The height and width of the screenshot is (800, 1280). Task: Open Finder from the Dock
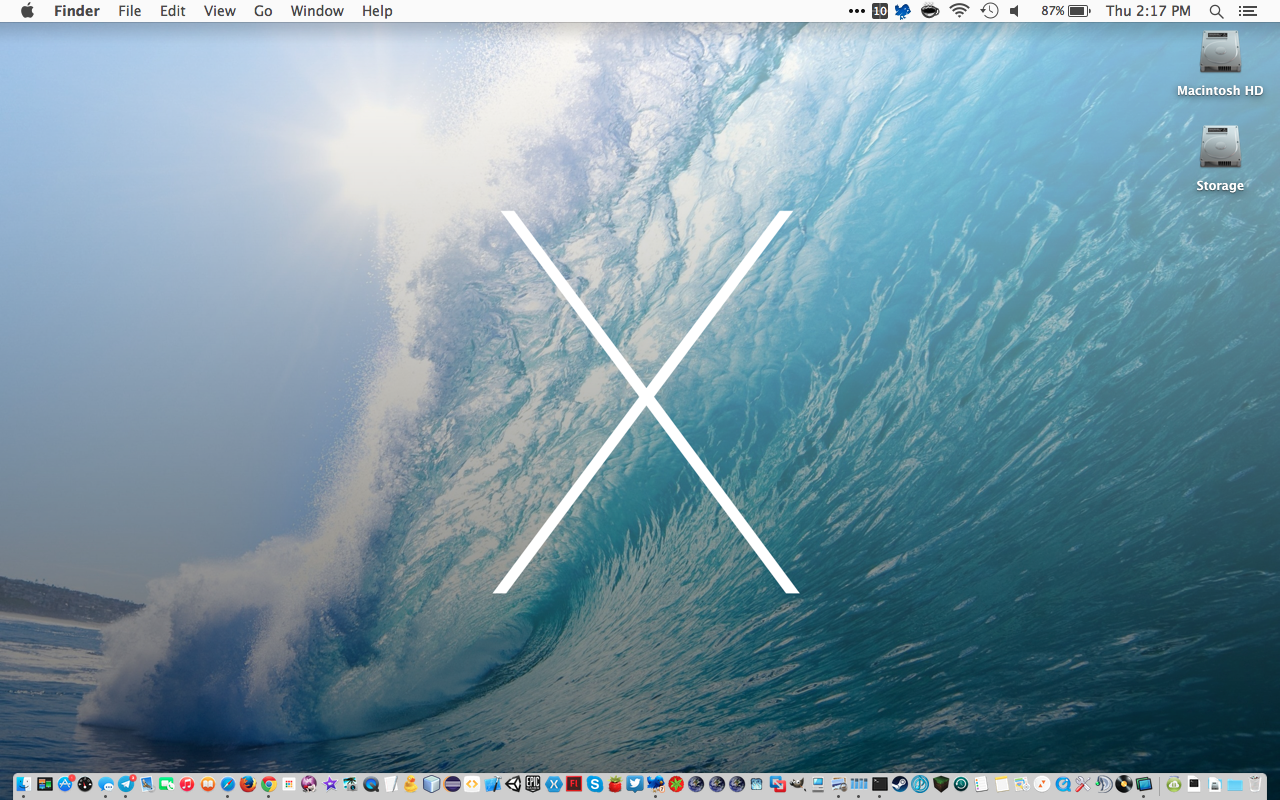pyautogui.click(x=24, y=784)
